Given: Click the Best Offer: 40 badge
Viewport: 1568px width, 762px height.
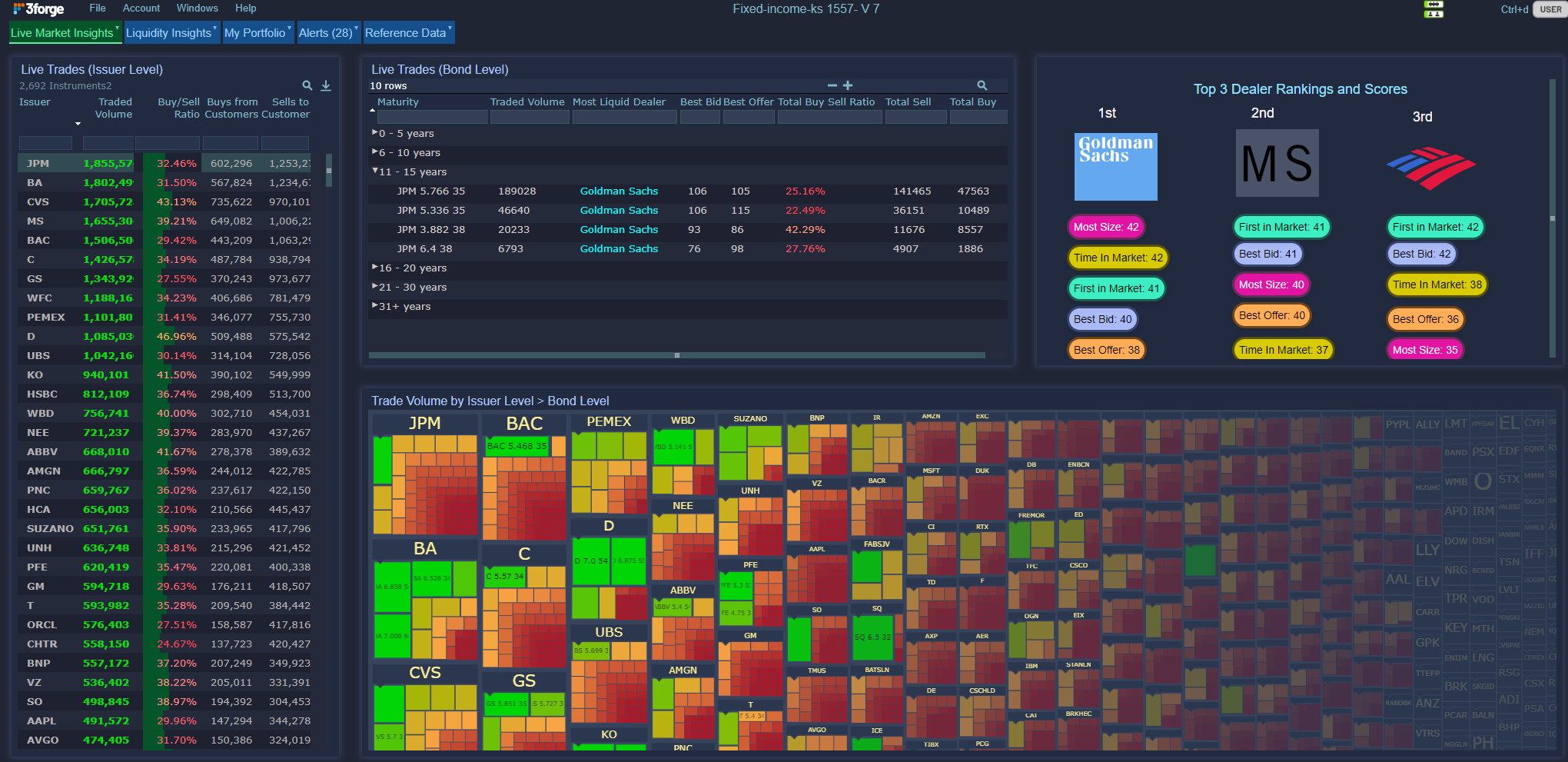Looking at the screenshot, I should pos(1272,315).
